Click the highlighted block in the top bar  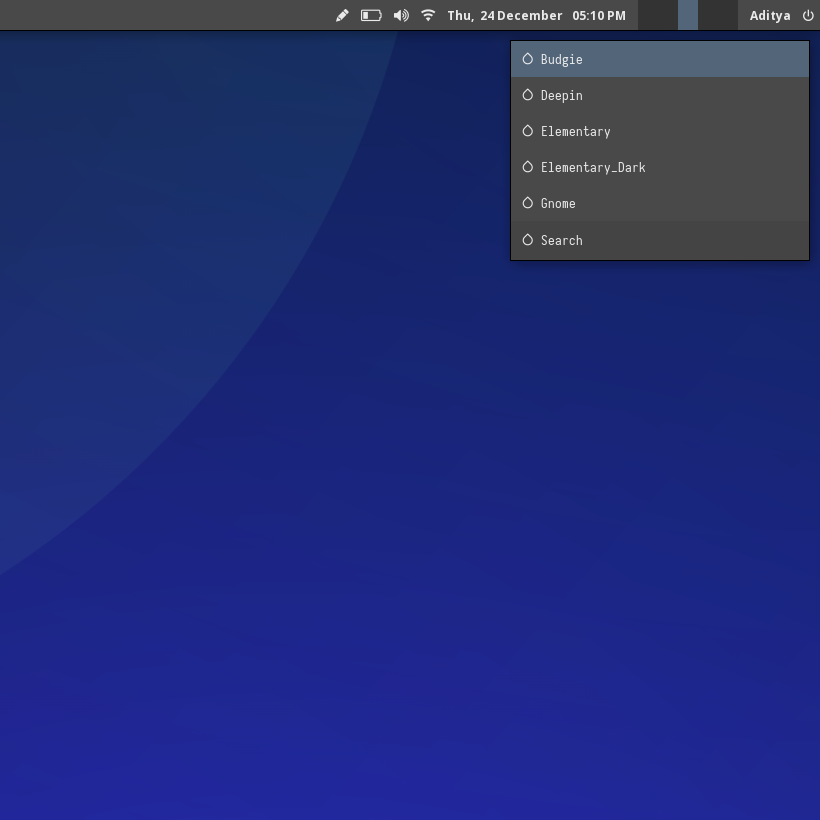[x=688, y=15]
